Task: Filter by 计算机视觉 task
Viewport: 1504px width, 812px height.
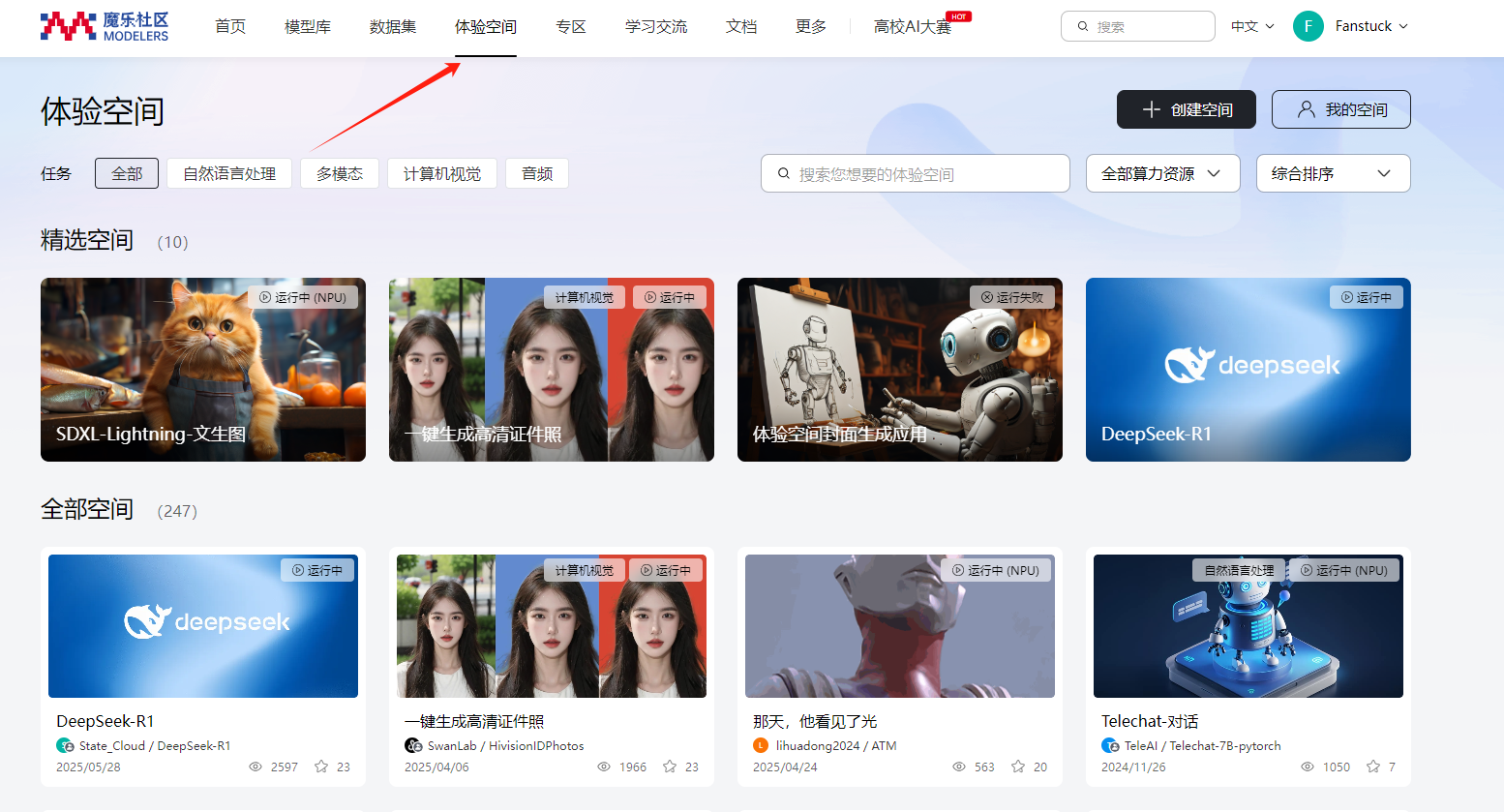Action: click(442, 173)
